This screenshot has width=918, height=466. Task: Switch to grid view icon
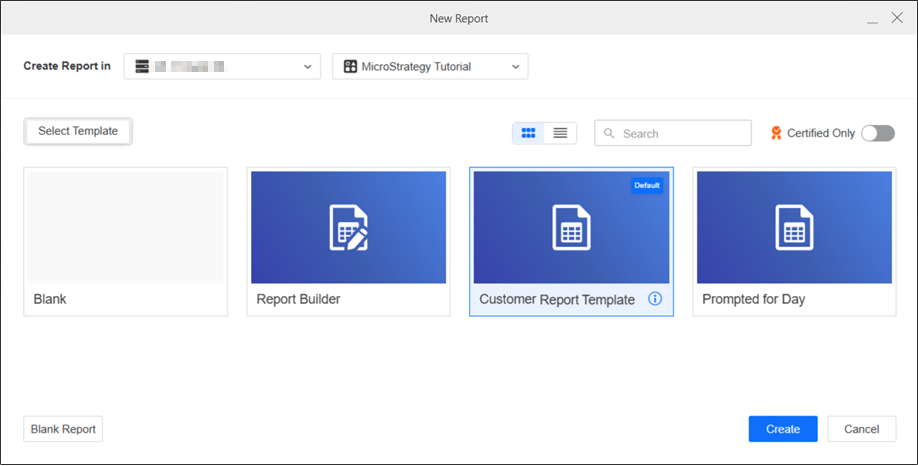[x=529, y=133]
